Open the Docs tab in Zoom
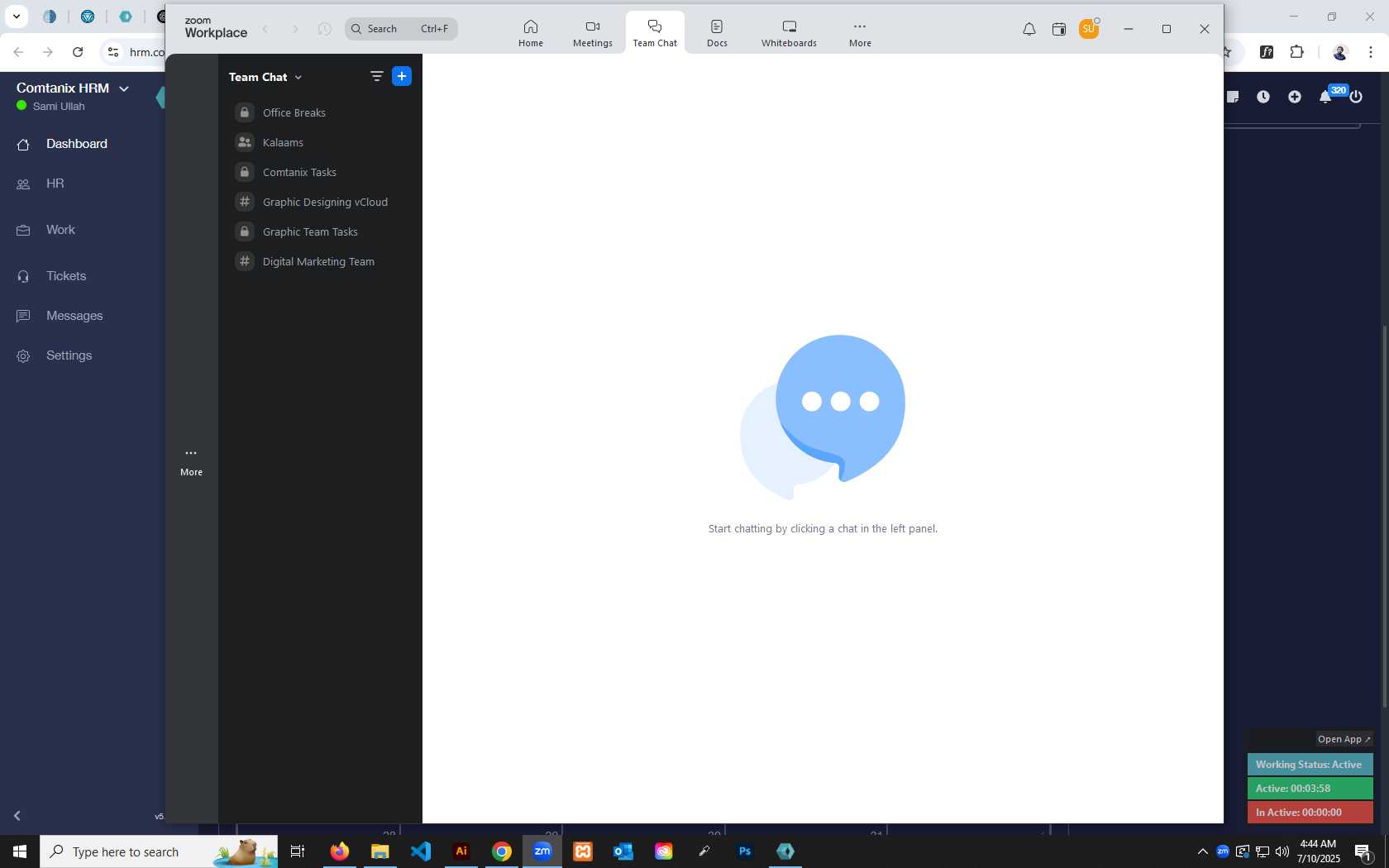 [x=717, y=33]
